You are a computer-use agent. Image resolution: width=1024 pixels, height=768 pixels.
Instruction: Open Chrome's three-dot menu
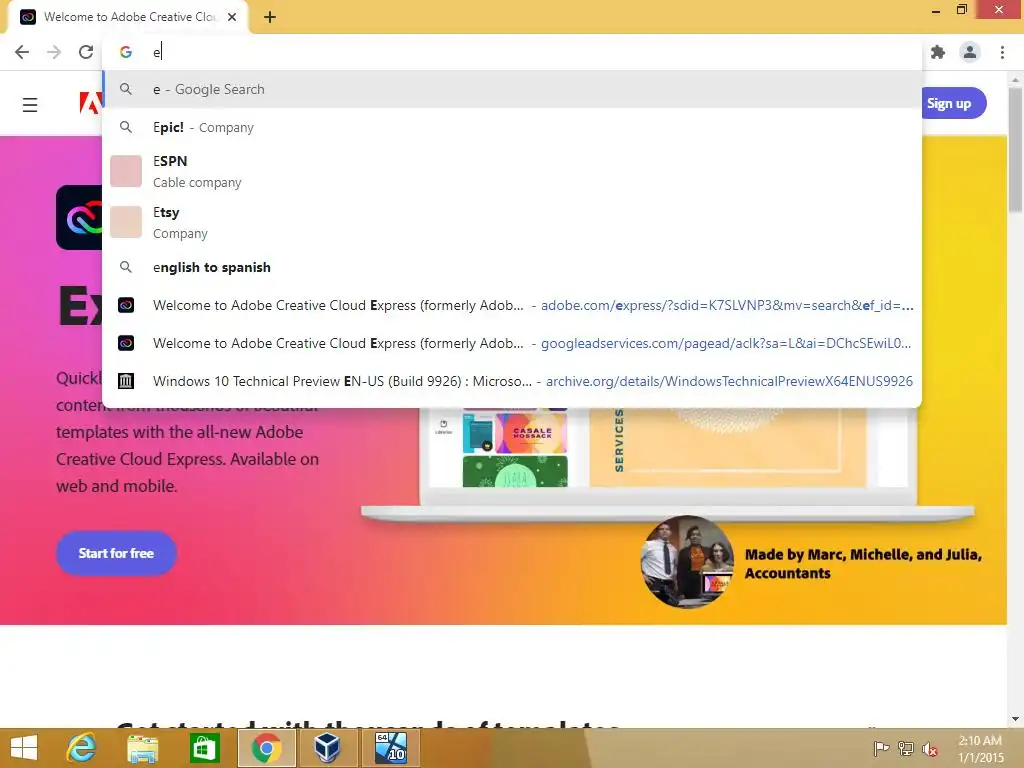click(x=1002, y=52)
